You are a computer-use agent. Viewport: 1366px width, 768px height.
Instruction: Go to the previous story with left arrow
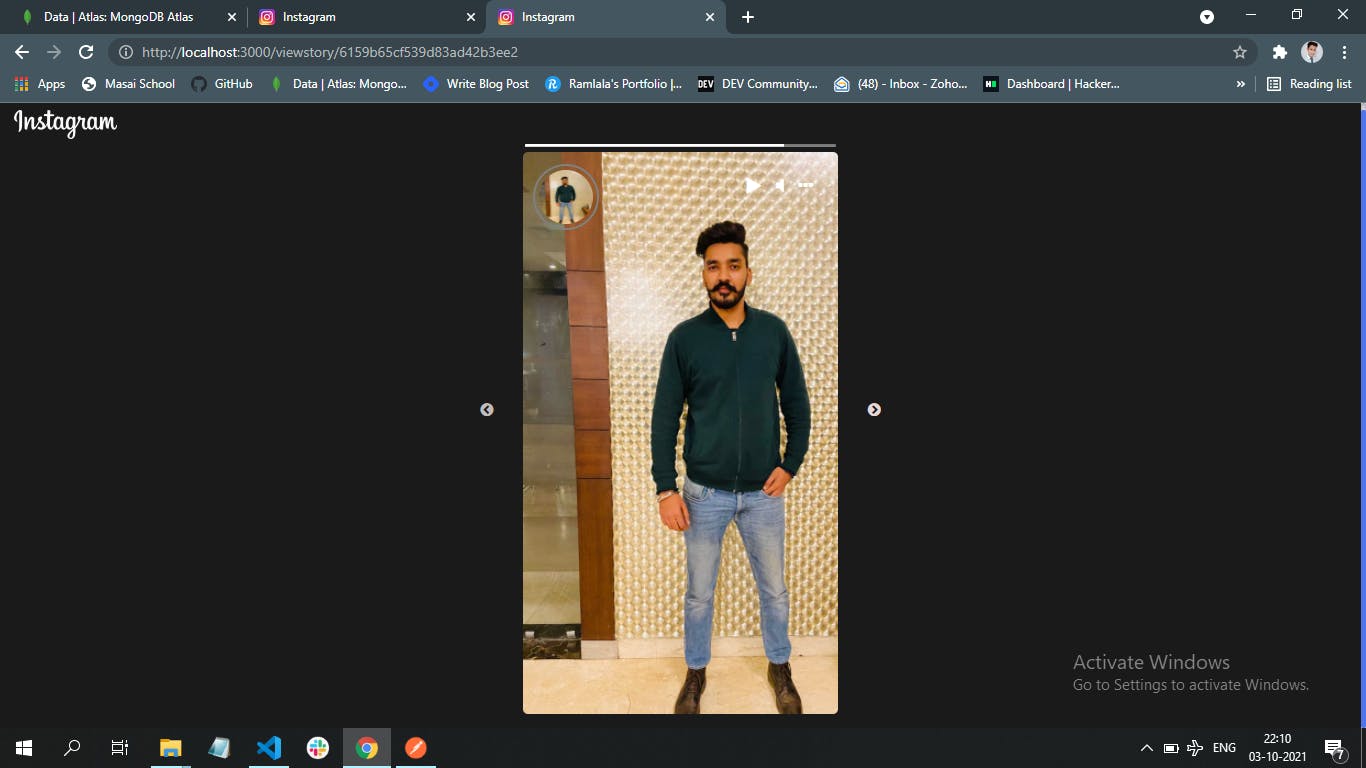[x=487, y=410]
